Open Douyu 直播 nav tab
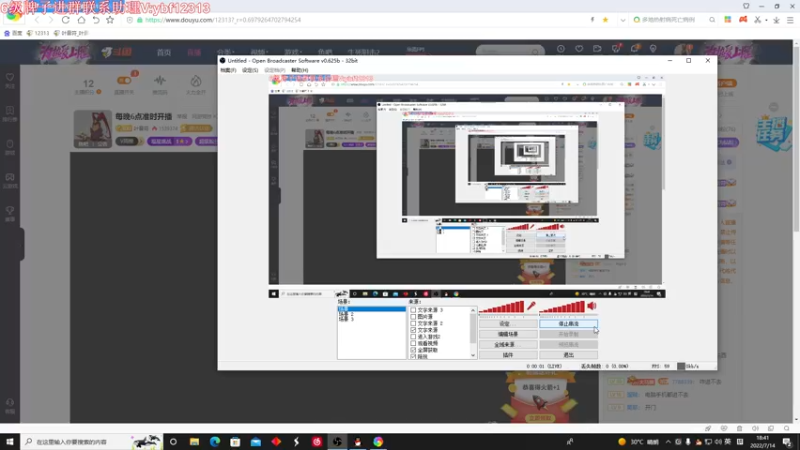 (x=194, y=52)
